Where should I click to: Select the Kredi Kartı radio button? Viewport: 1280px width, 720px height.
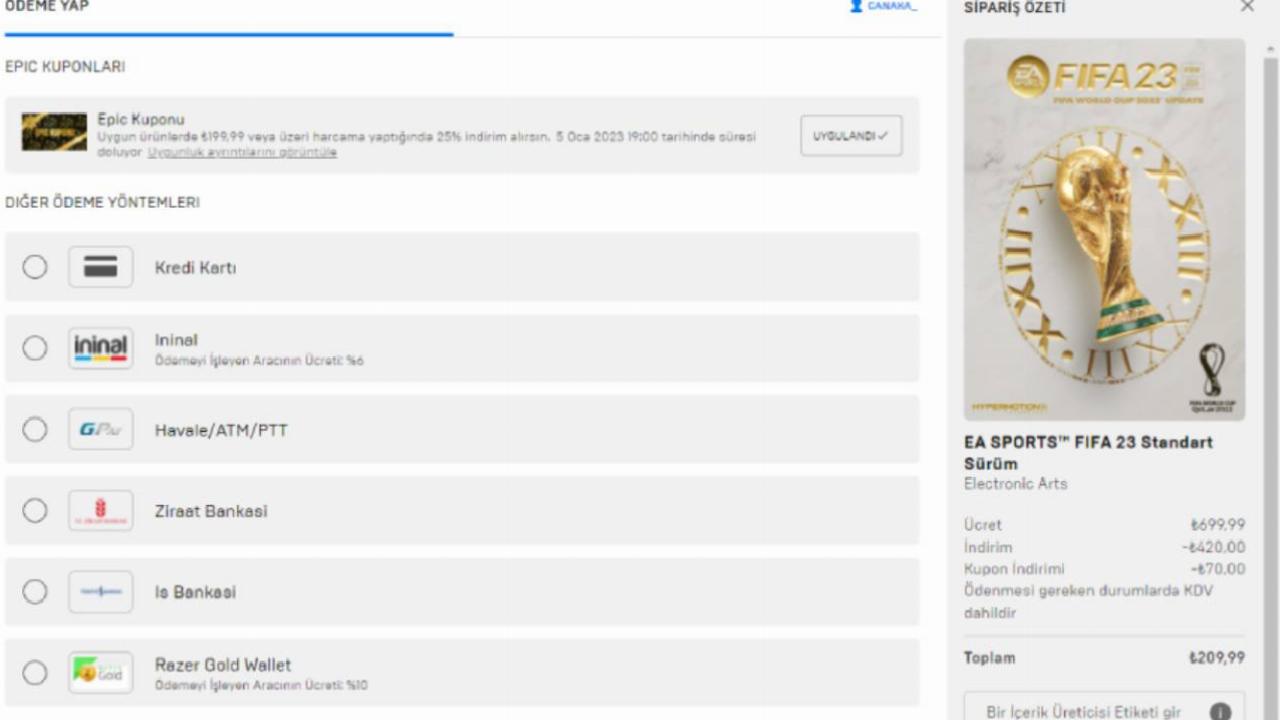[35, 267]
